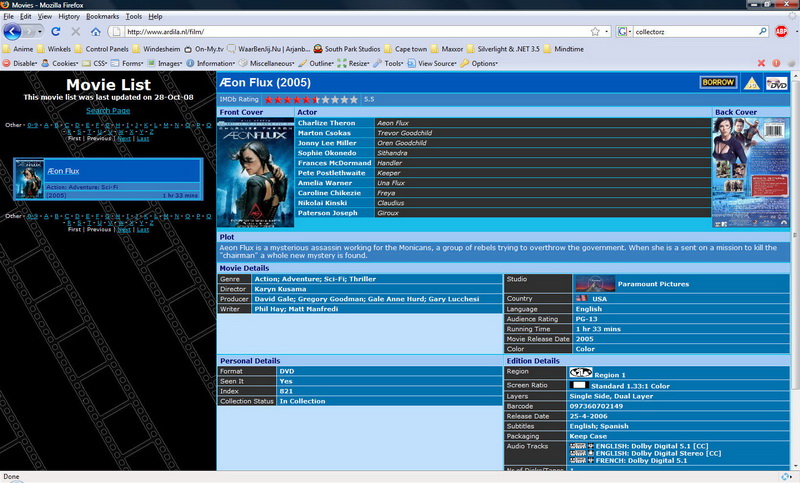Screen dimensions: 800x483
Task: Click the red exclamation icon on the developer toolbar
Action: pos(776,63)
